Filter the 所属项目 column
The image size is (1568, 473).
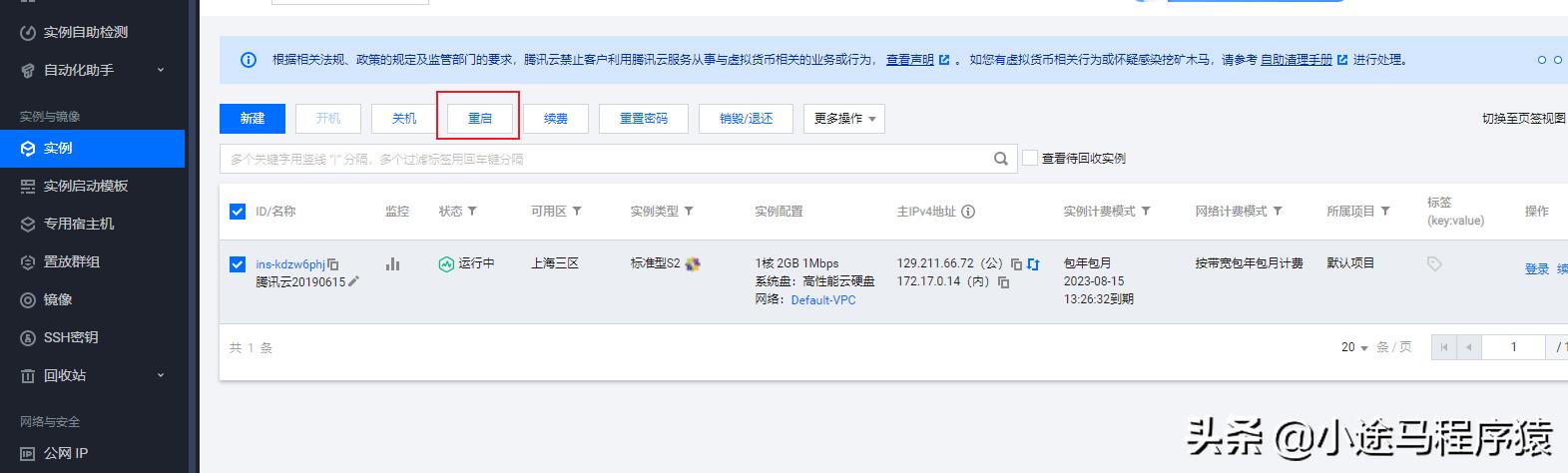coord(1385,212)
